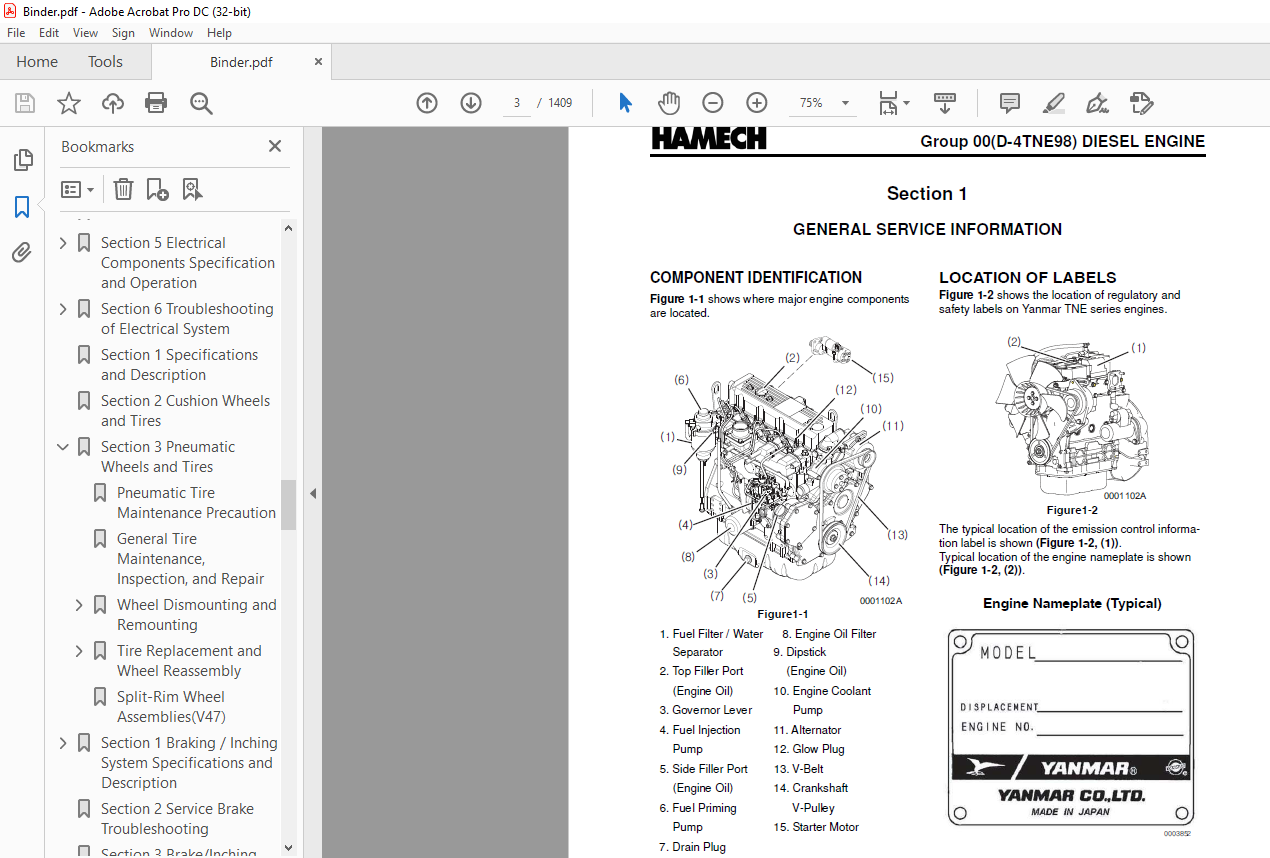
Task: Click the find current bookmark icon
Action: tap(192, 189)
